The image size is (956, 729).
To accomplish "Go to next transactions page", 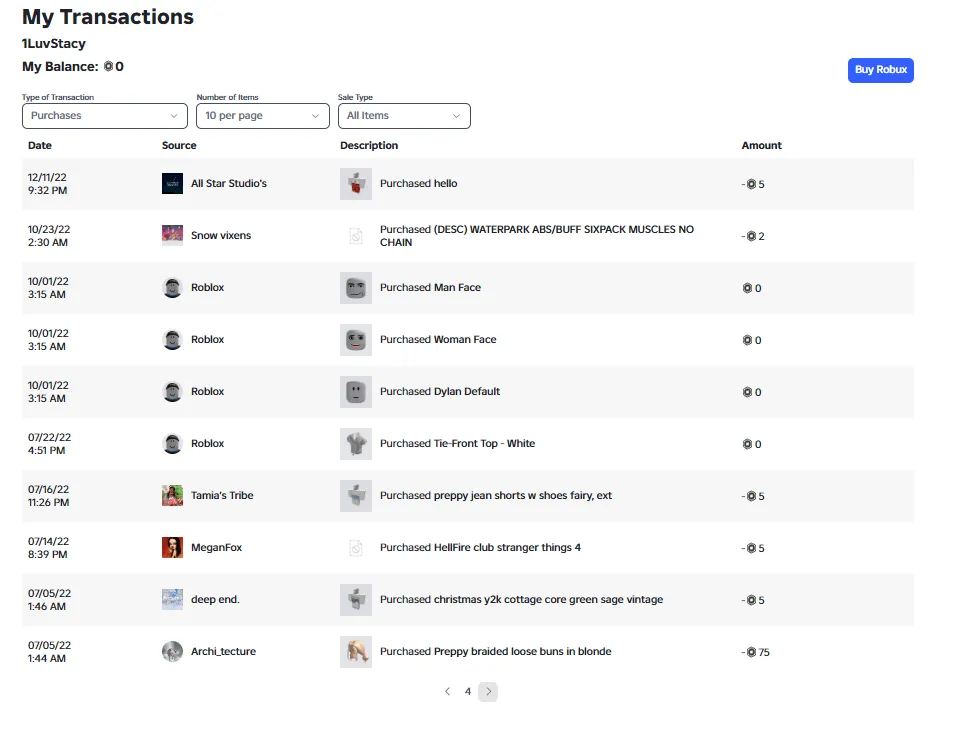I will click(488, 692).
